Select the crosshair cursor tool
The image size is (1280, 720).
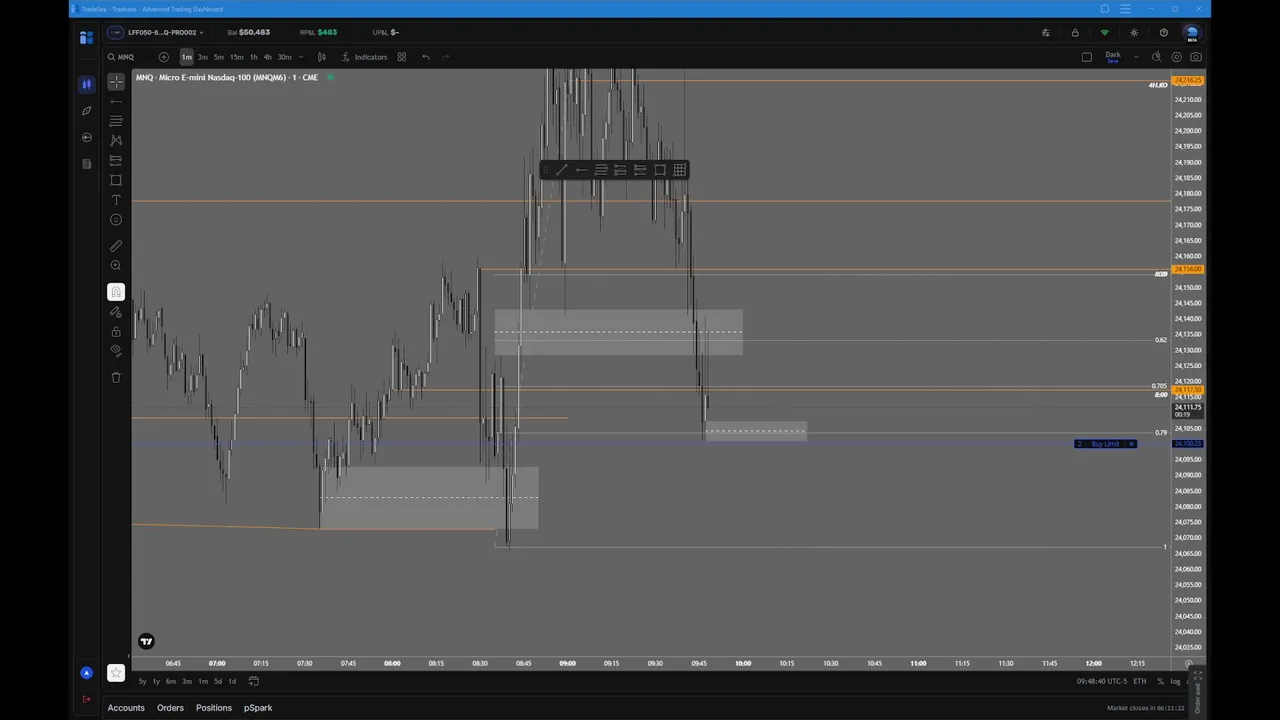(116, 82)
